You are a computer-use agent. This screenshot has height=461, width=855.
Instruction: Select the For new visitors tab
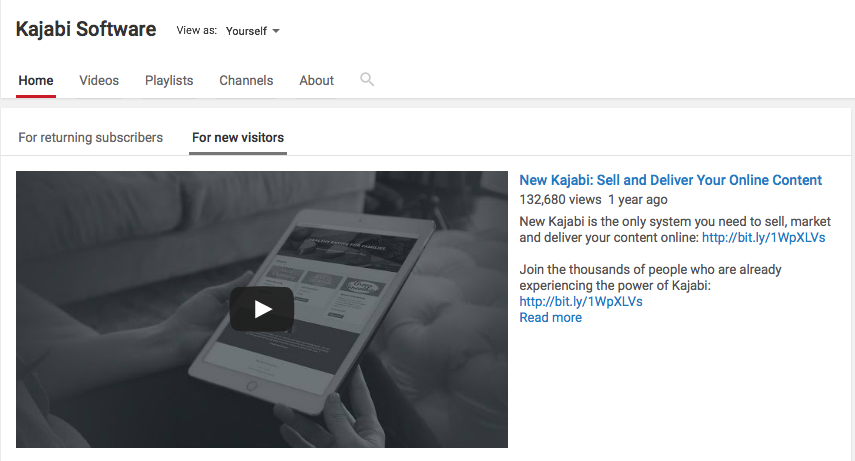coord(238,137)
